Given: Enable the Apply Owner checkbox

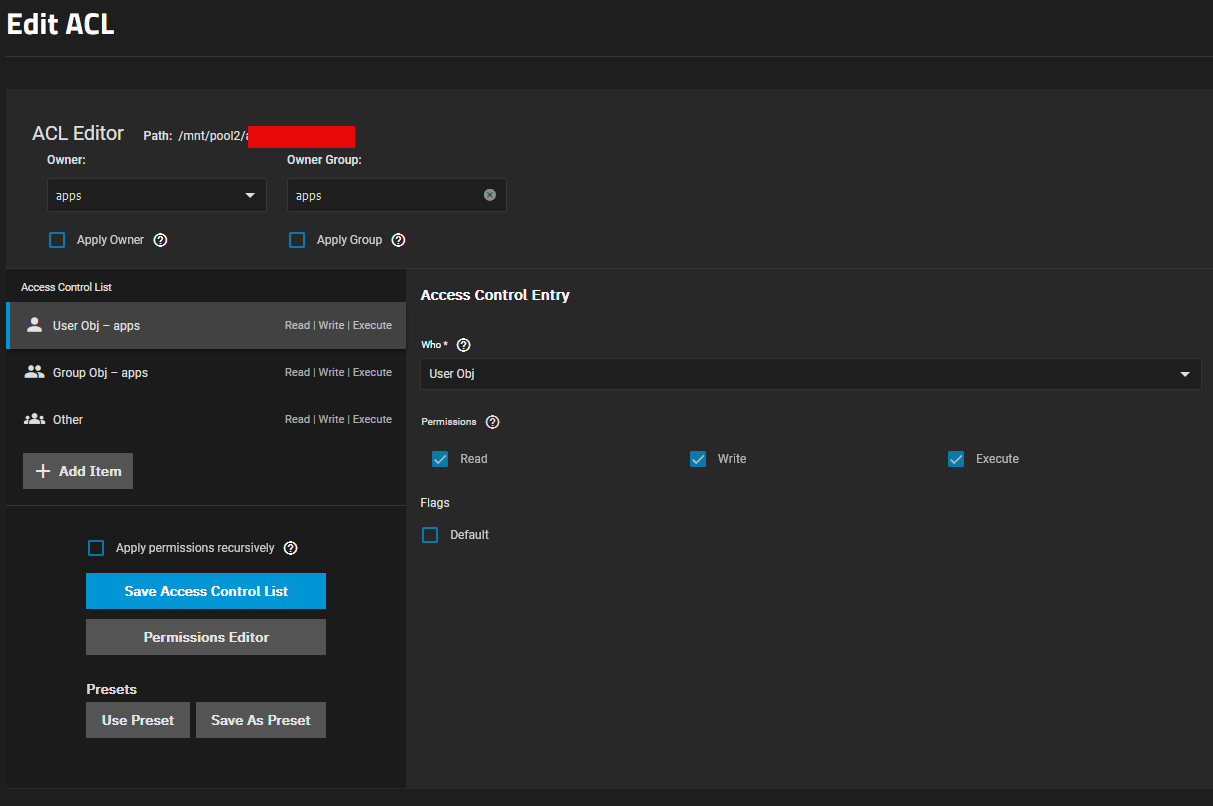Looking at the screenshot, I should tap(57, 240).
